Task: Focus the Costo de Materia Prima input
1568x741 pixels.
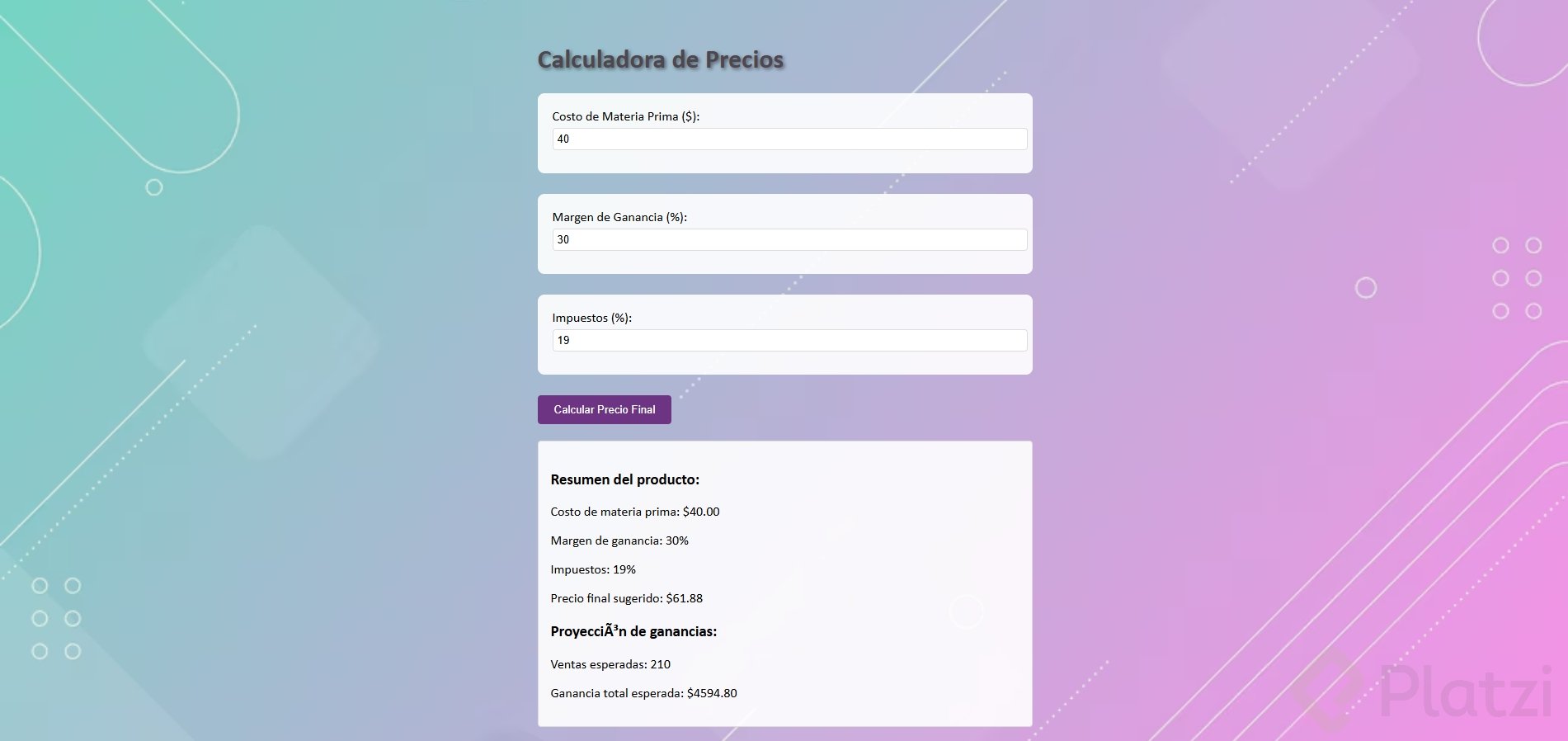Action: (789, 139)
